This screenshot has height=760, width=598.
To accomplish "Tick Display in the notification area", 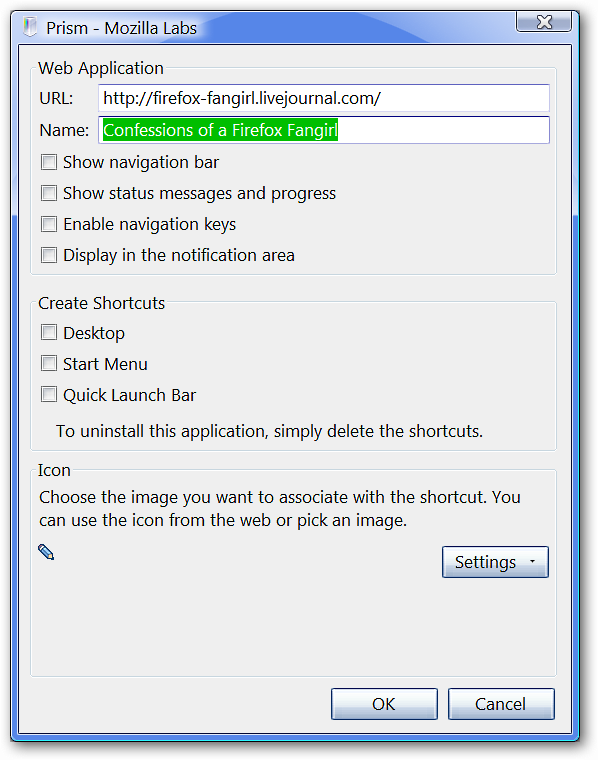I will pos(49,255).
